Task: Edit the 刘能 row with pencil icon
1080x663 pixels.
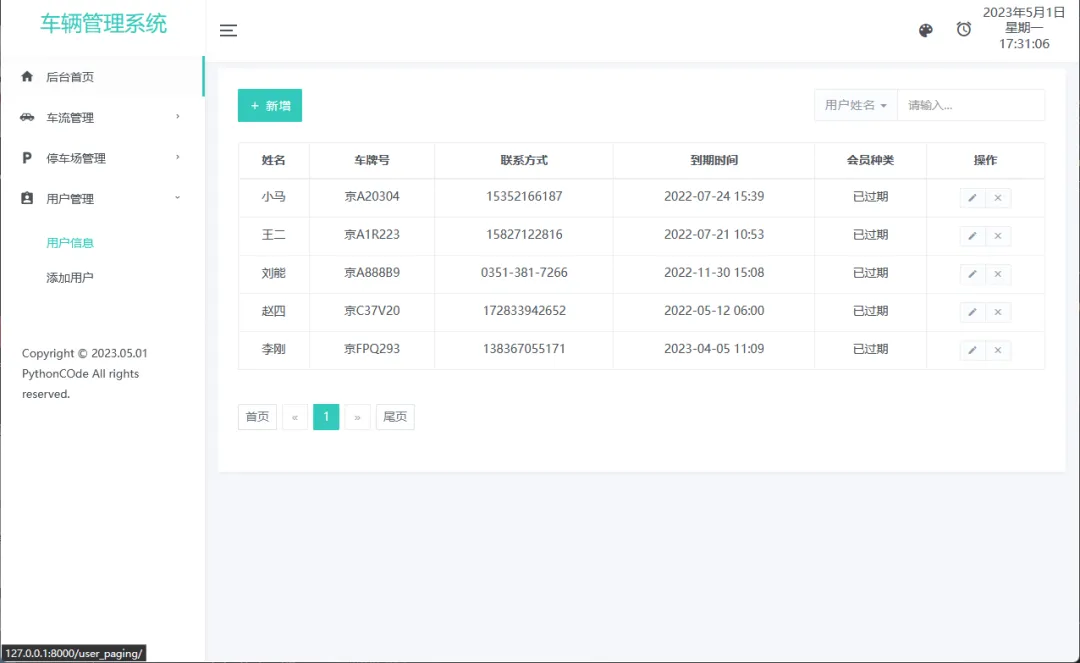Action: (973, 274)
